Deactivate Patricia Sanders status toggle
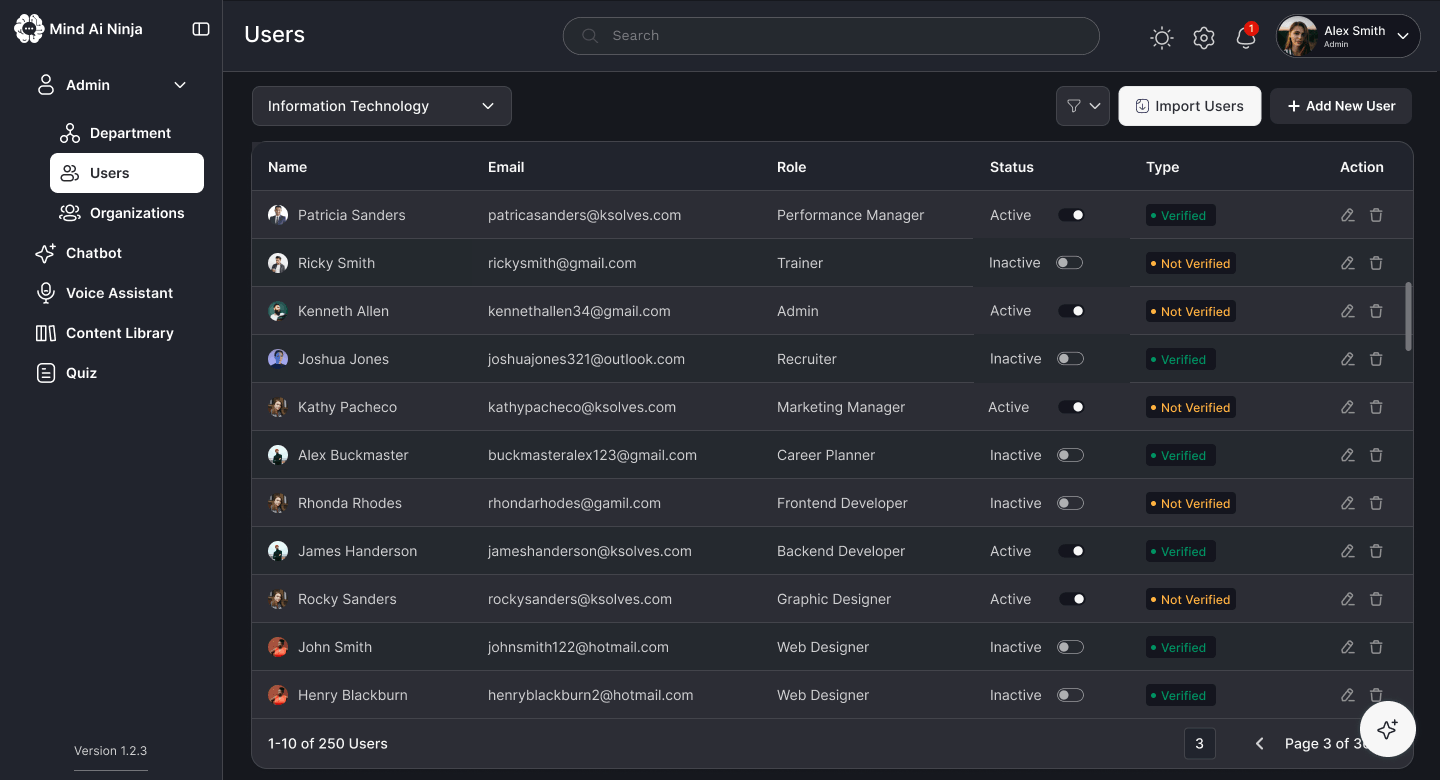The height and width of the screenshot is (780, 1440). coord(1071,215)
